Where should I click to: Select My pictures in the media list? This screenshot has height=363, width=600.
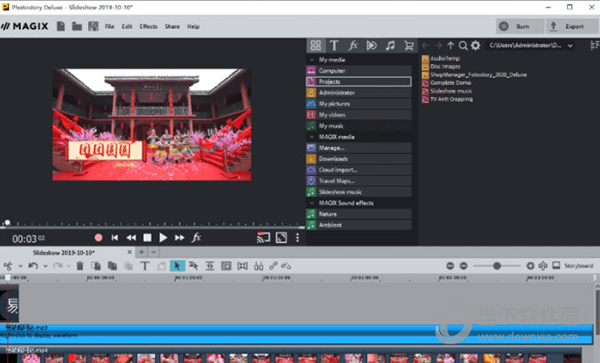[359, 104]
